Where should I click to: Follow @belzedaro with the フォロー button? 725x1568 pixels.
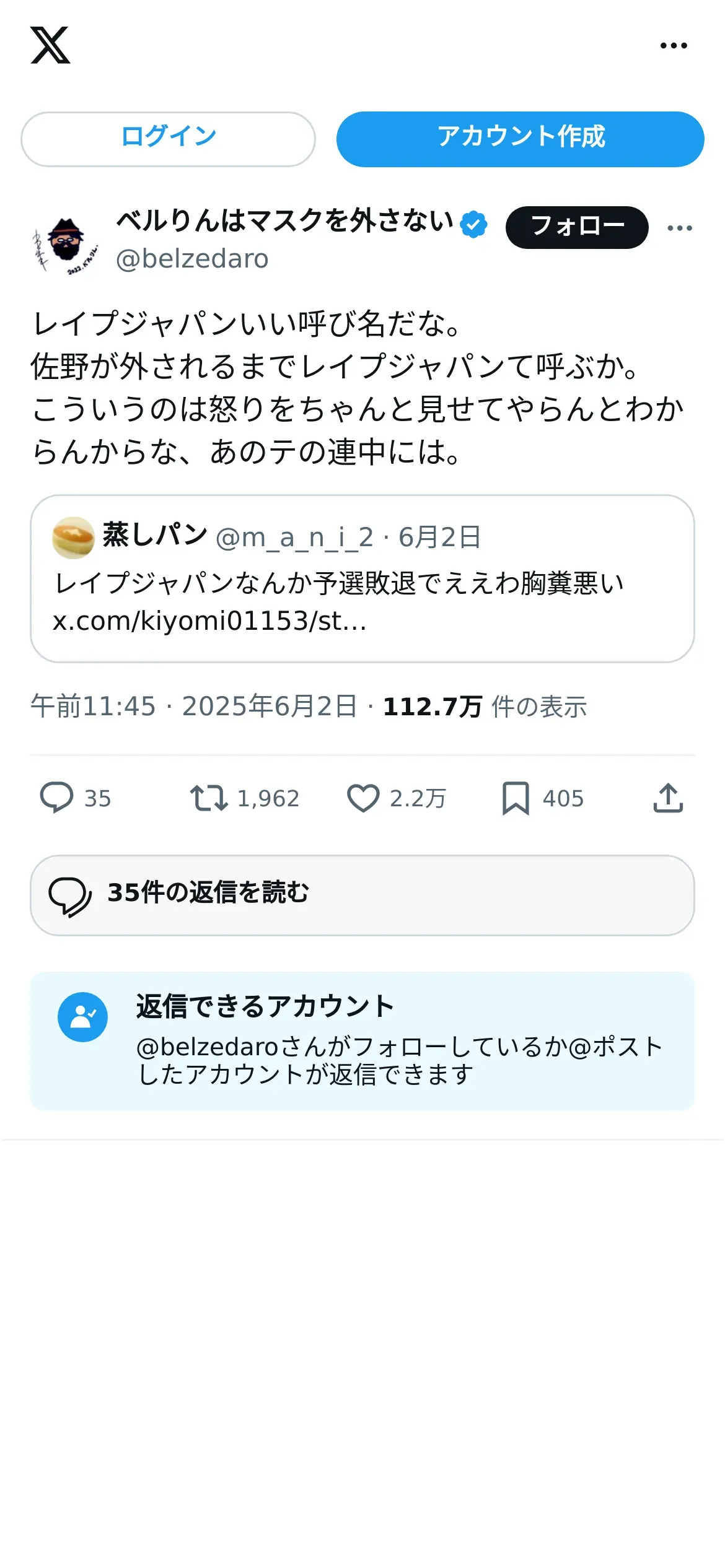pos(577,227)
